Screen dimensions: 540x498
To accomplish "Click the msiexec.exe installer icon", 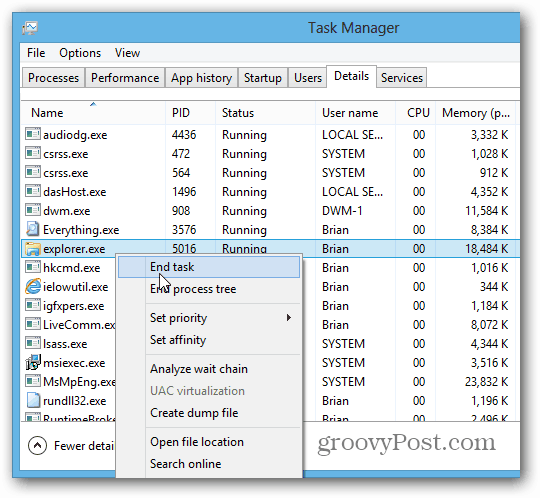I will click(x=33, y=362).
